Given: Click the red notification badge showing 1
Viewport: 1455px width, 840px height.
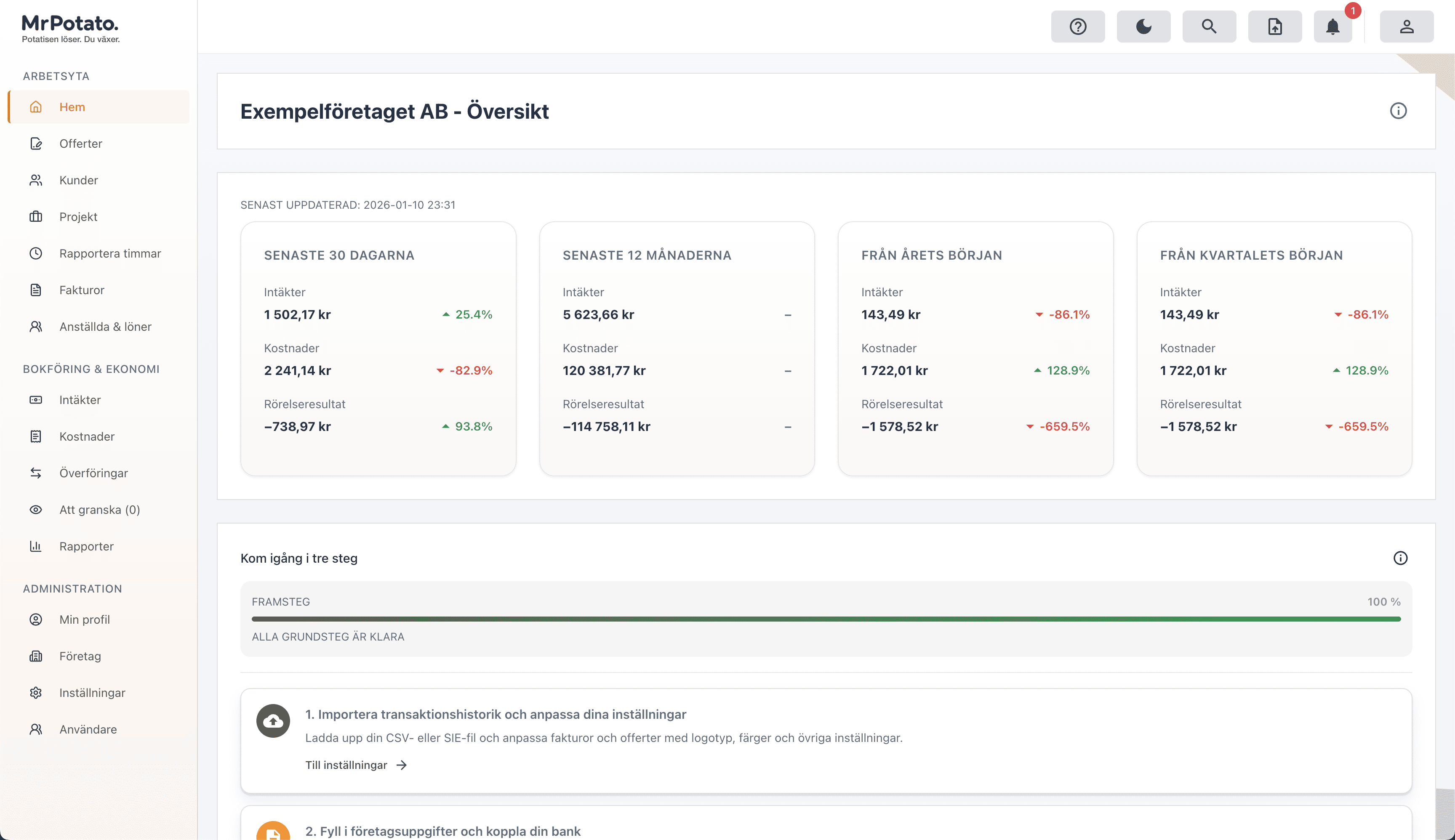Looking at the screenshot, I should click(1353, 10).
